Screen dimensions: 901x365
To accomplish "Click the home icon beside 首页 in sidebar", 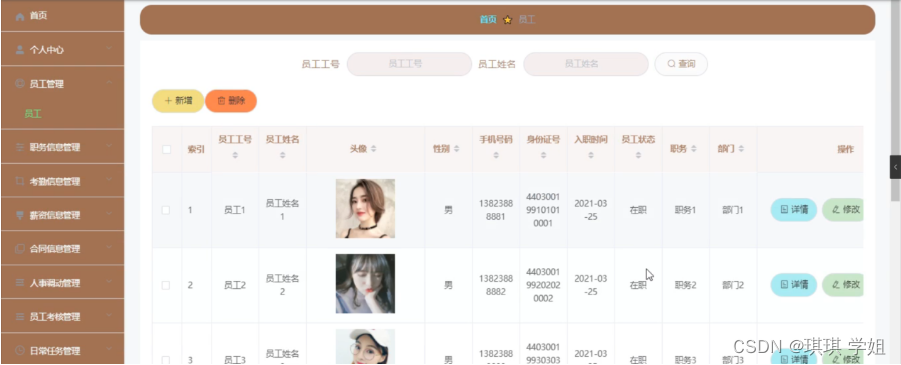I will 20,17.
